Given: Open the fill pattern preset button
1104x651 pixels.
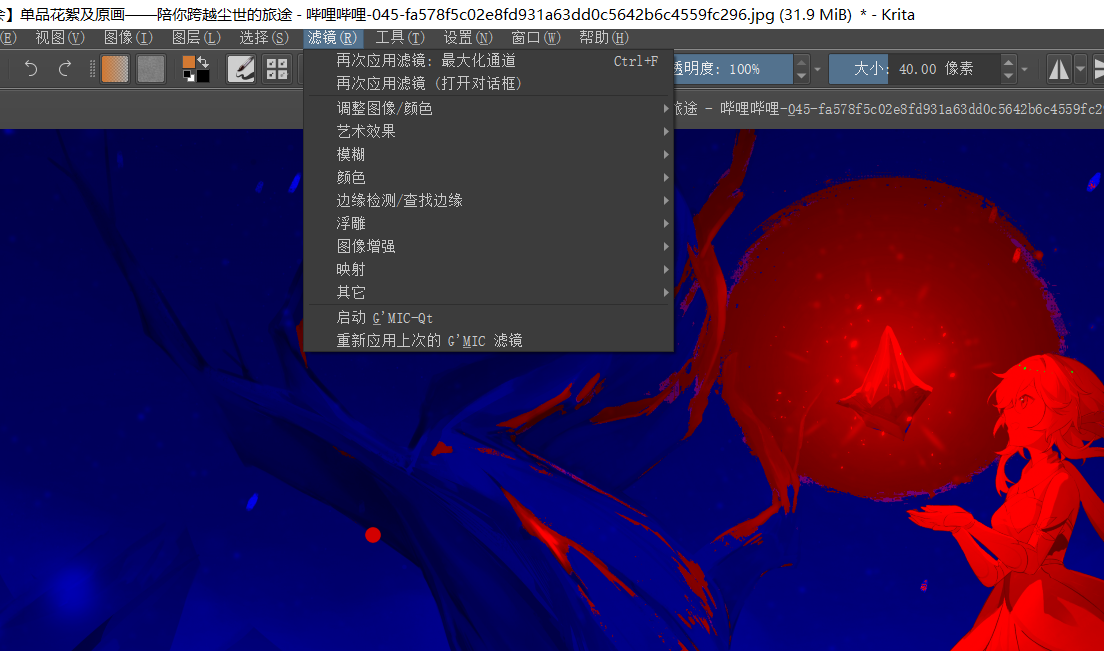Looking at the screenshot, I should (150, 69).
